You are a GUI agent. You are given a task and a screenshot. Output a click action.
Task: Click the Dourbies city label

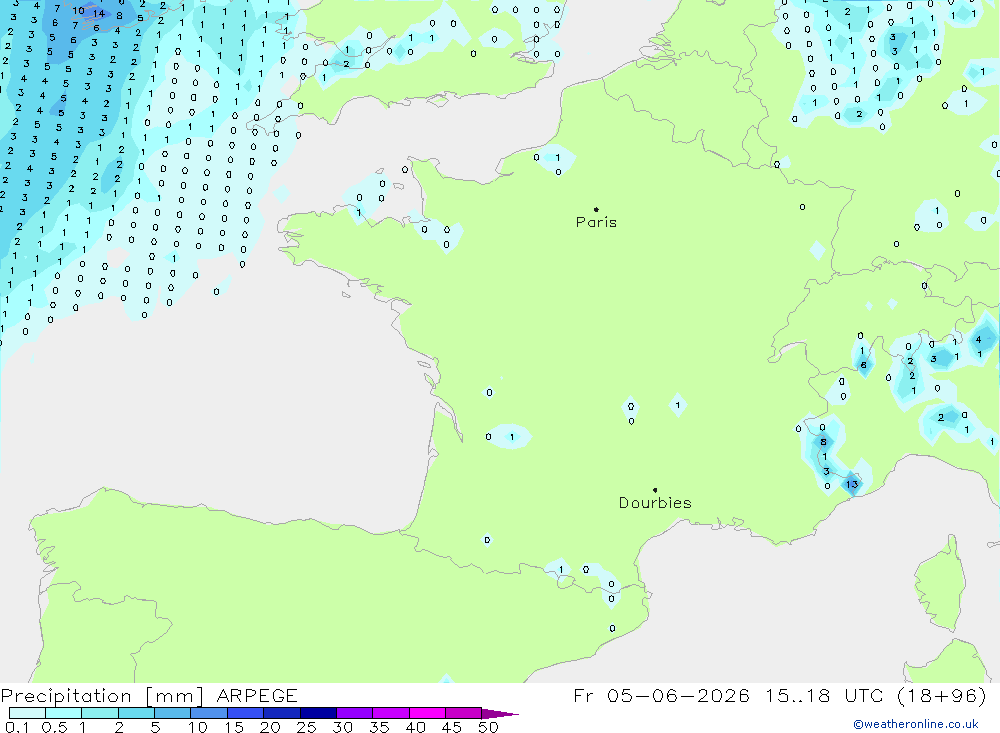pyautogui.click(x=655, y=503)
